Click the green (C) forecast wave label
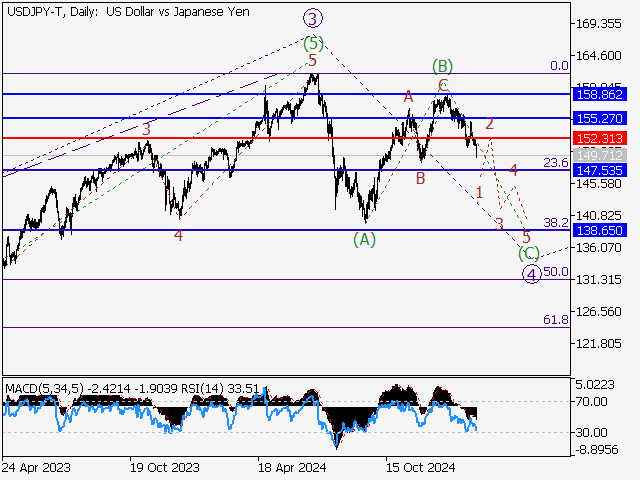This screenshot has width=640, height=480. 529,254
